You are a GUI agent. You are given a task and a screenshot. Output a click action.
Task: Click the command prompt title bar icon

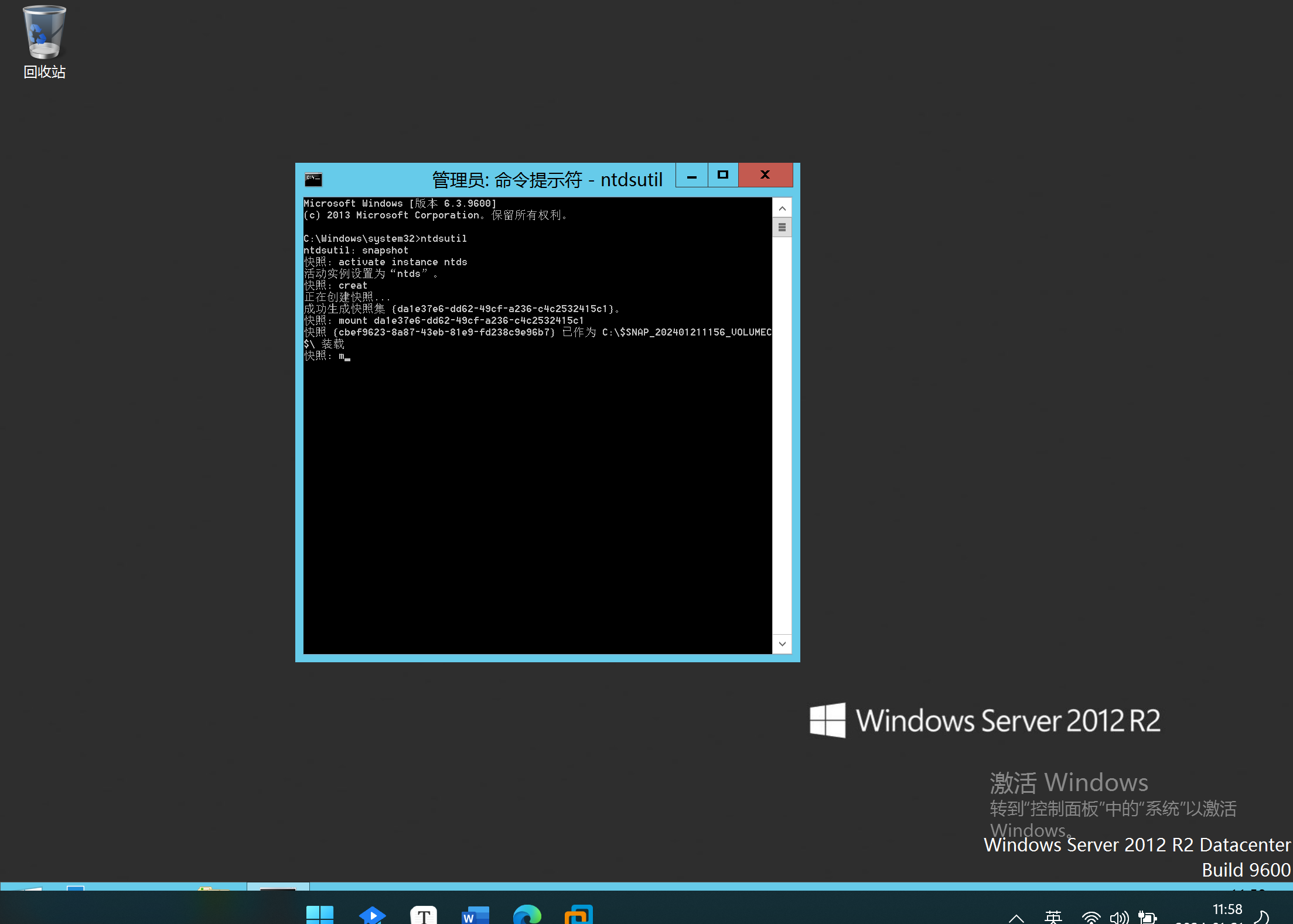pyautogui.click(x=313, y=179)
